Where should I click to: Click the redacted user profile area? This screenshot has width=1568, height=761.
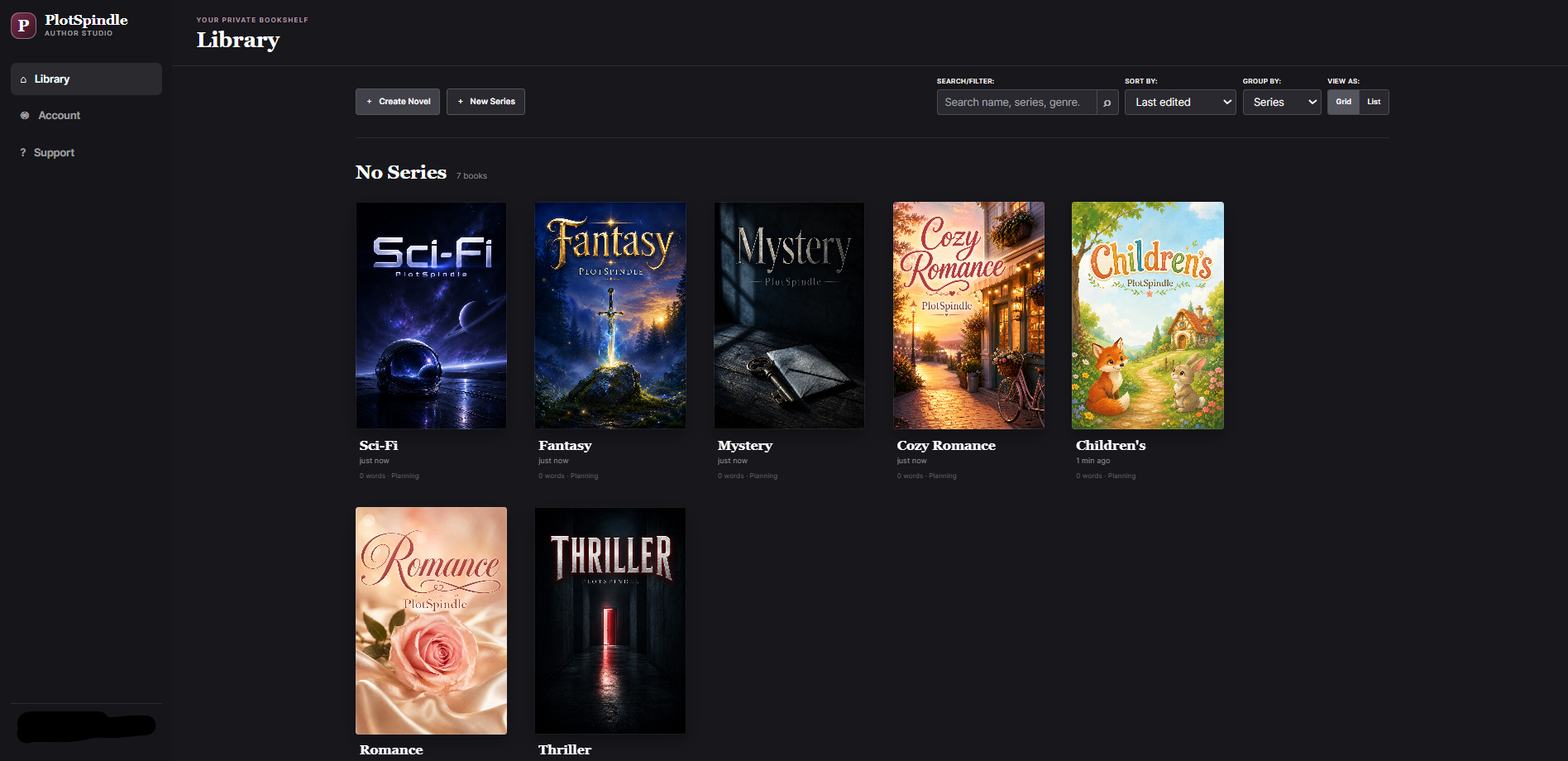tap(86, 726)
